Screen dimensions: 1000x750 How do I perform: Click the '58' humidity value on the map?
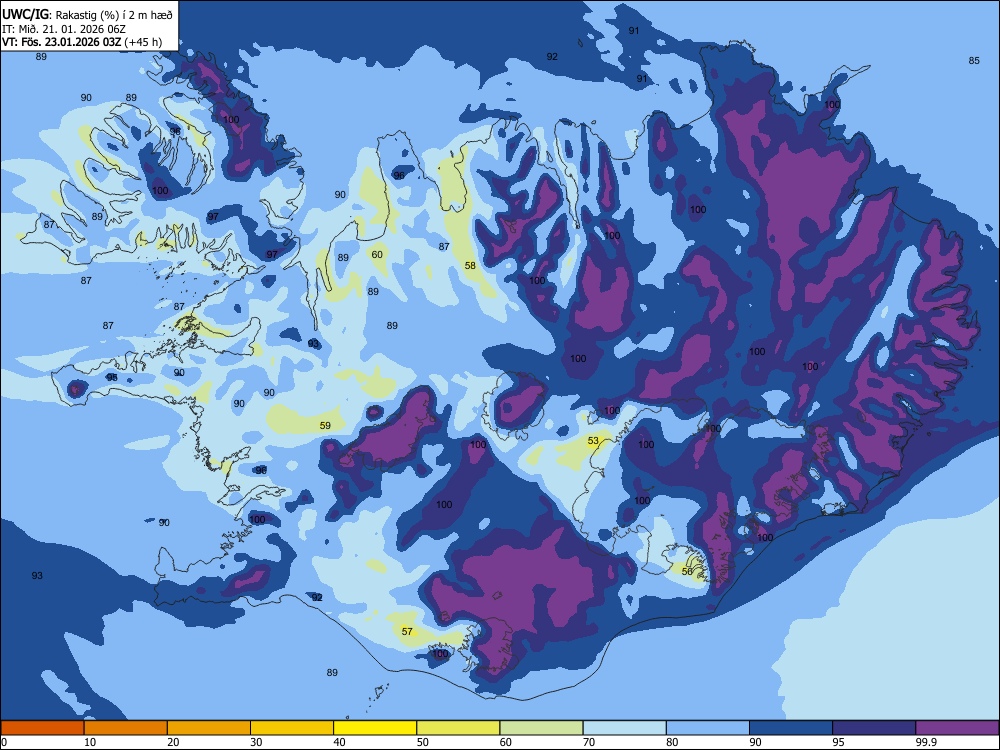point(470,265)
